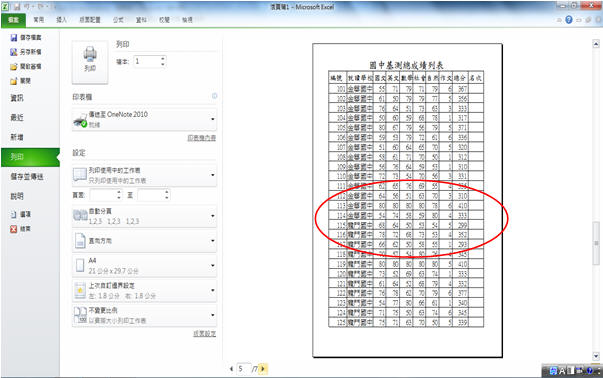Open the Formulas ribbon tab
This screenshot has width=603, height=378.
[x=118, y=20]
